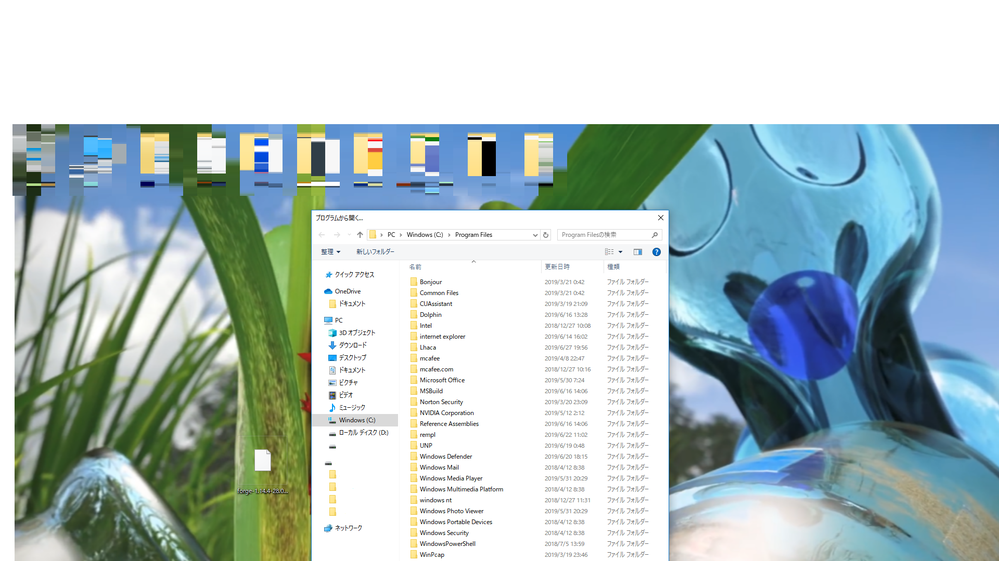Image resolution: width=999 pixels, height=561 pixels.
Task: Click the MSBuild folder icon
Action: coord(413,391)
